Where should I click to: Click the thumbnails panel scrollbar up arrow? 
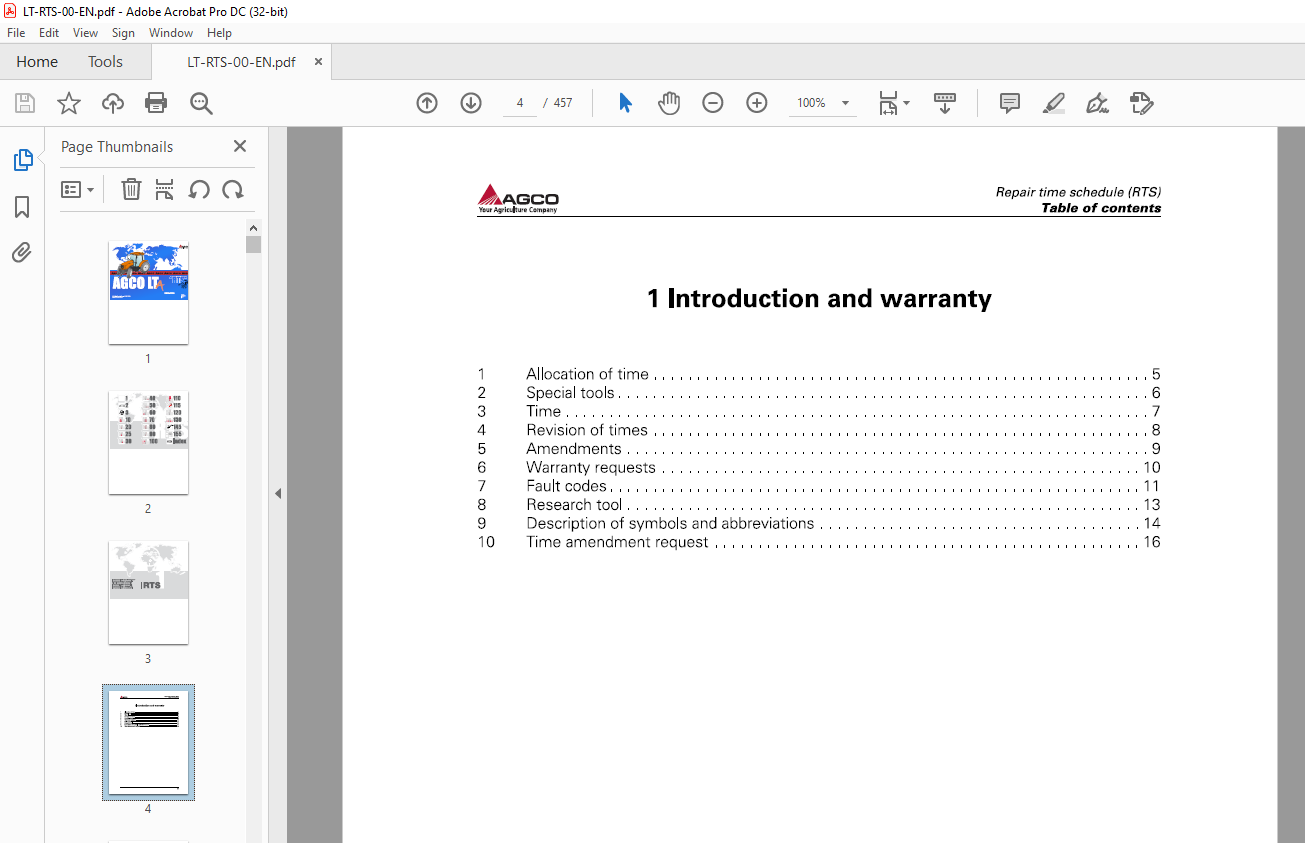pos(254,228)
